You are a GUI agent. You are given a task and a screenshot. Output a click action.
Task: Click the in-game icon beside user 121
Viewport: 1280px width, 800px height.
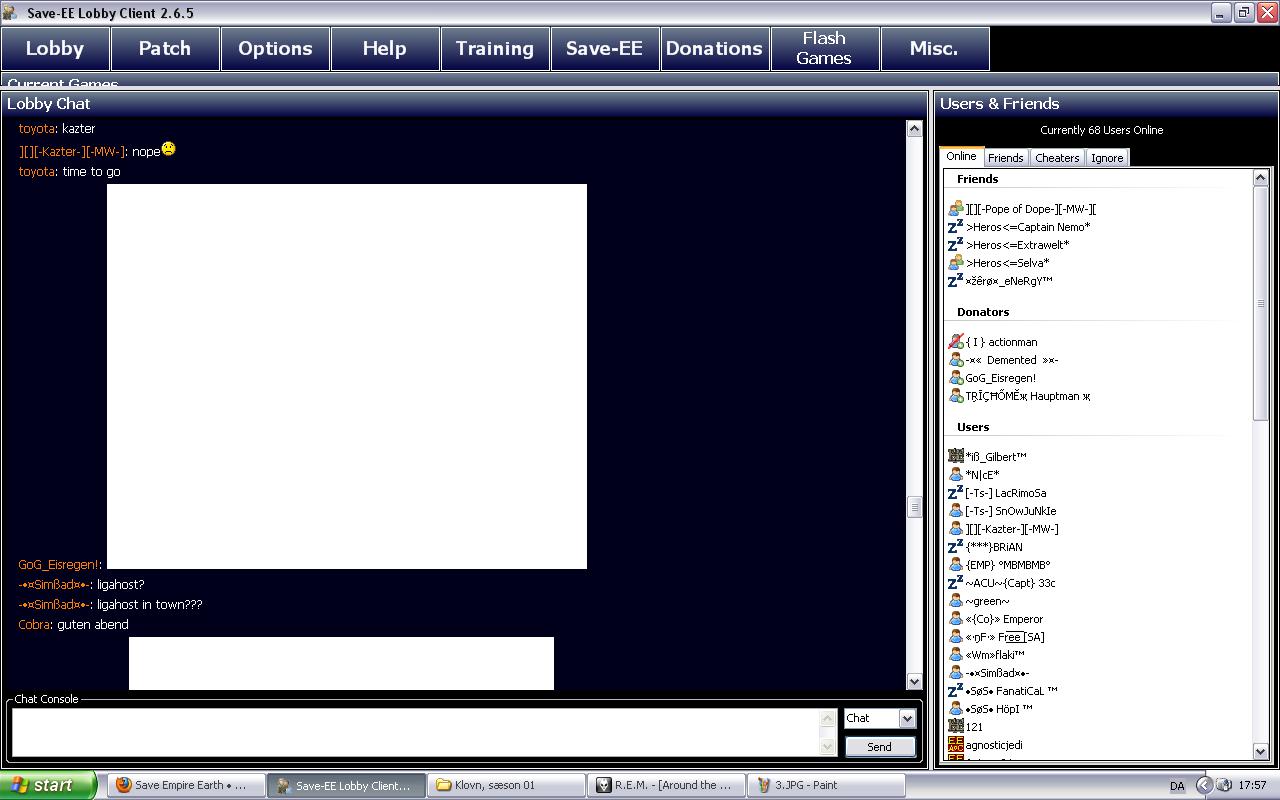[x=955, y=727]
